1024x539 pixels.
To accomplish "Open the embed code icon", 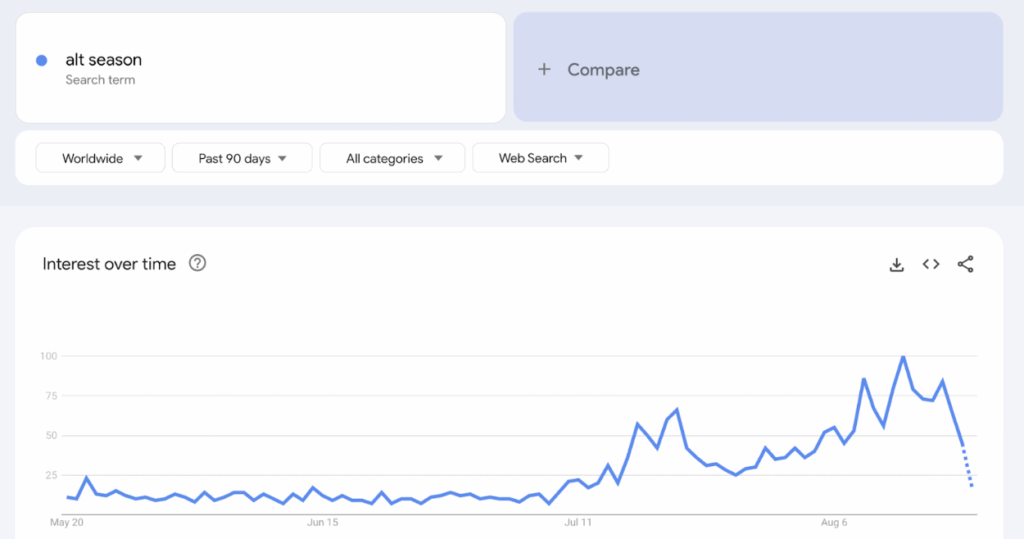I will 931,264.
